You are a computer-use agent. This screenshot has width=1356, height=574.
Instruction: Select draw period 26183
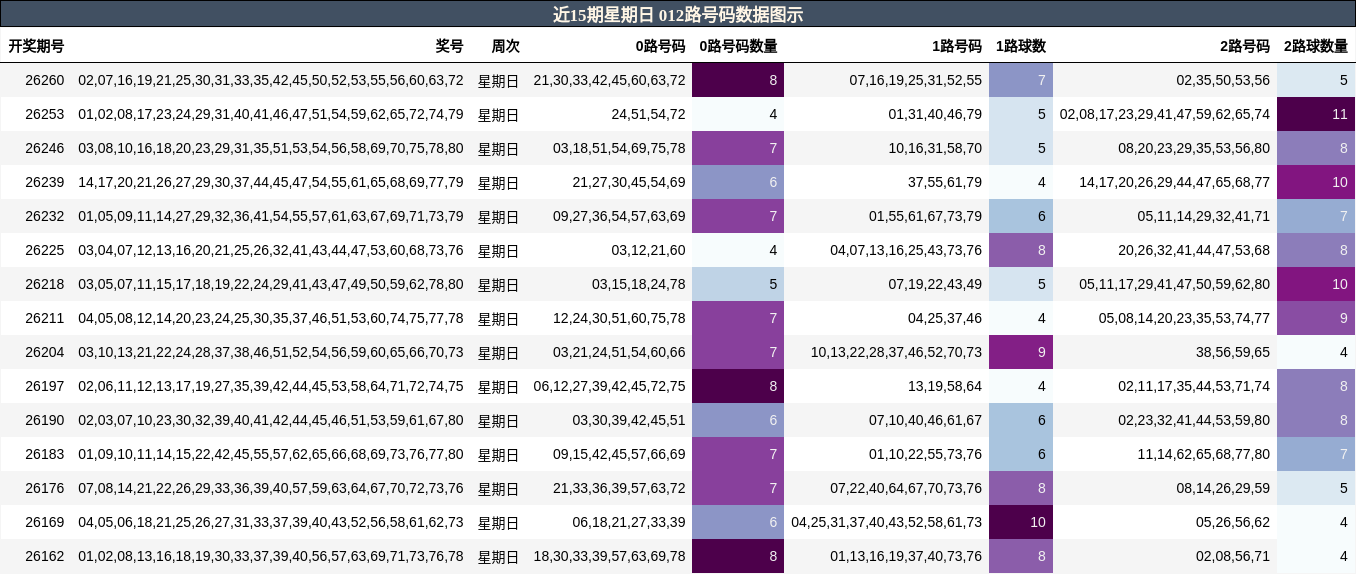[x=44, y=454]
